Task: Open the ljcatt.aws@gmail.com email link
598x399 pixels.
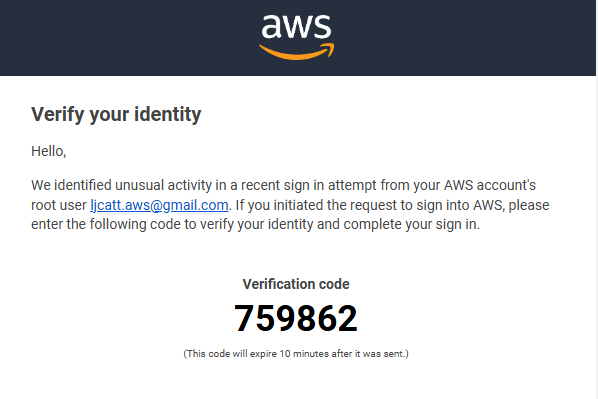Action: 159,205
